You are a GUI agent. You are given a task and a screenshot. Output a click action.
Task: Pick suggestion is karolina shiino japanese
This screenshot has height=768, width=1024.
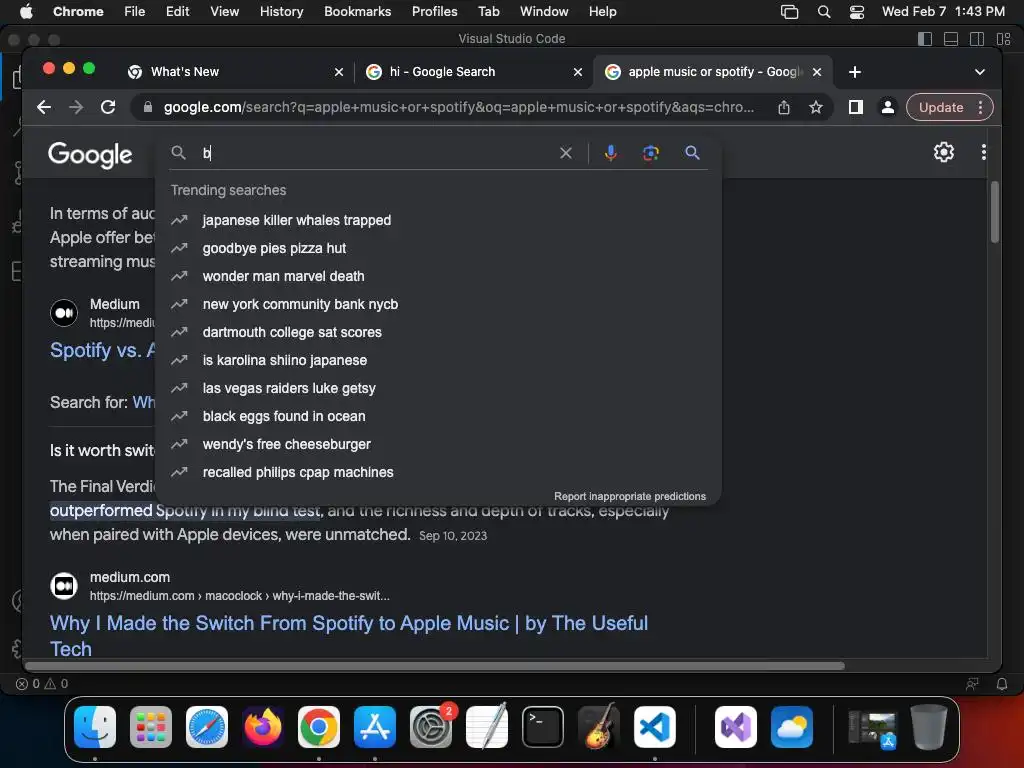tap(438, 360)
